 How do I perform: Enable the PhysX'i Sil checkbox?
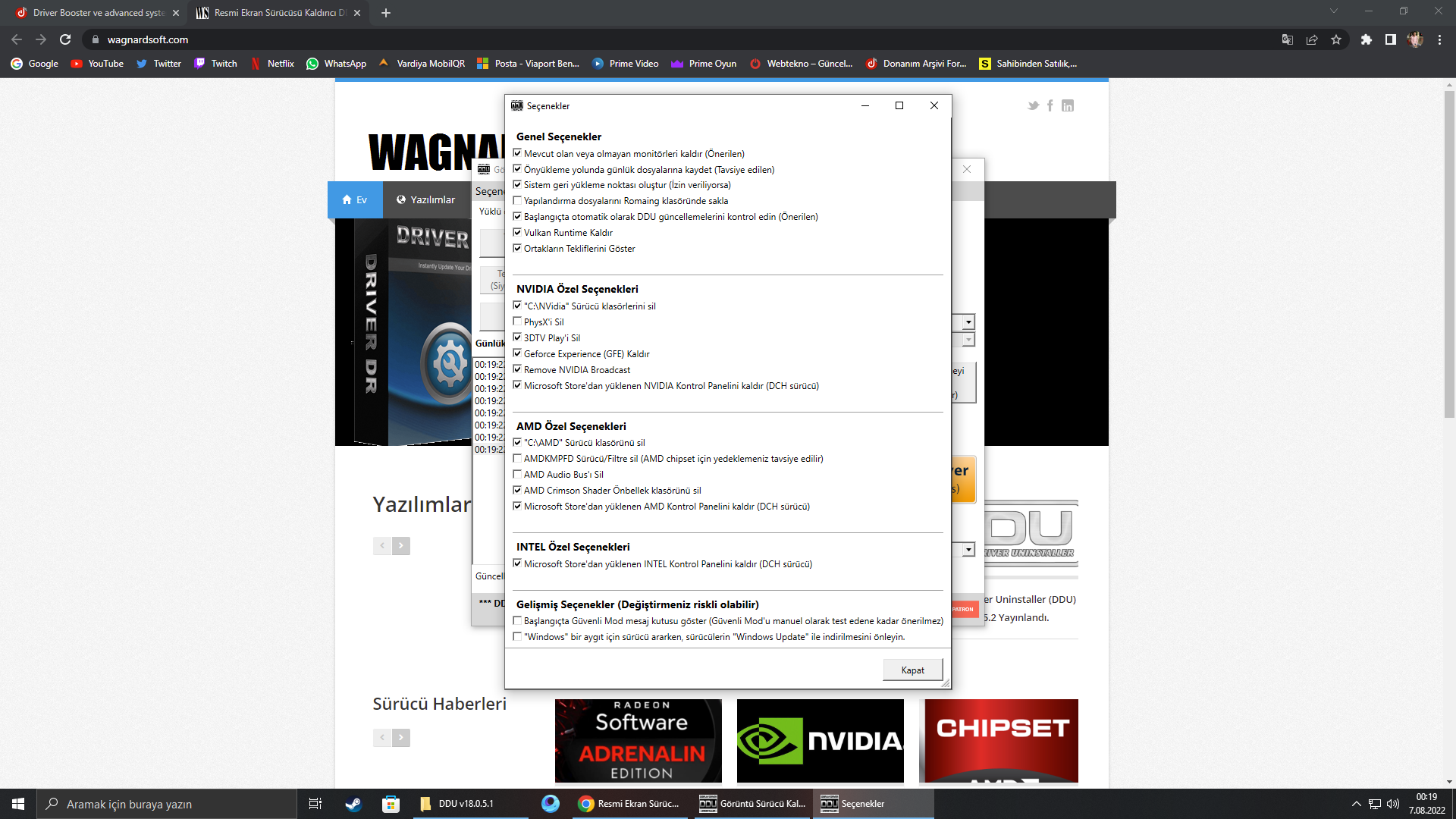coord(517,322)
